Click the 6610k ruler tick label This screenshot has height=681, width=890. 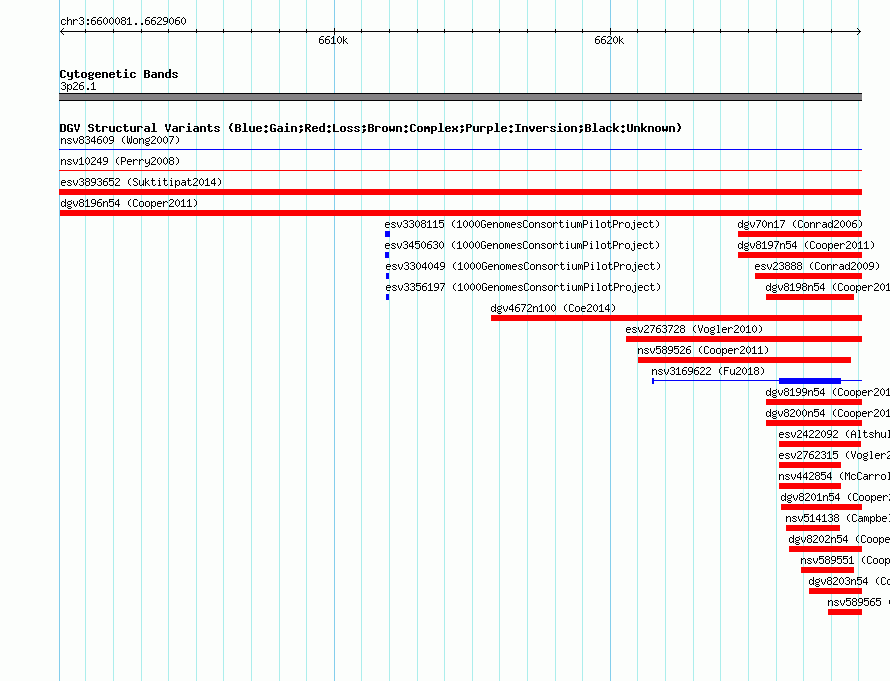coord(333,40)
